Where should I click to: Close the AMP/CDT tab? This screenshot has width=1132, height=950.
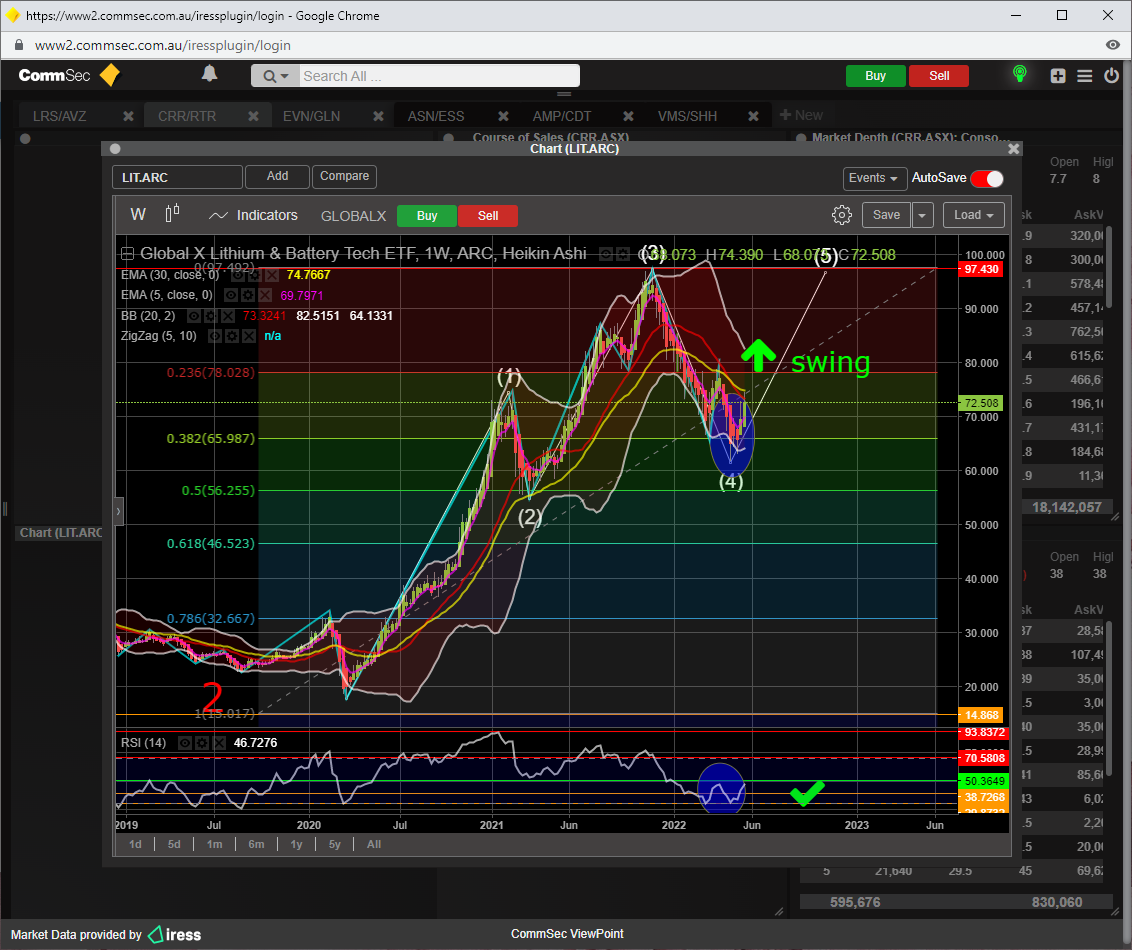[628, 116]
